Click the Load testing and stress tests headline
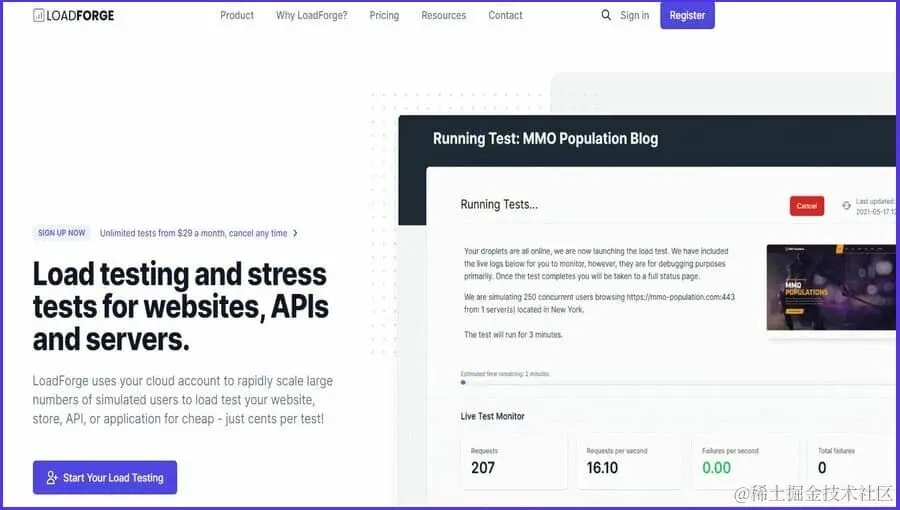This screenshot has width=900, height=510. click(x=180, y=306)
